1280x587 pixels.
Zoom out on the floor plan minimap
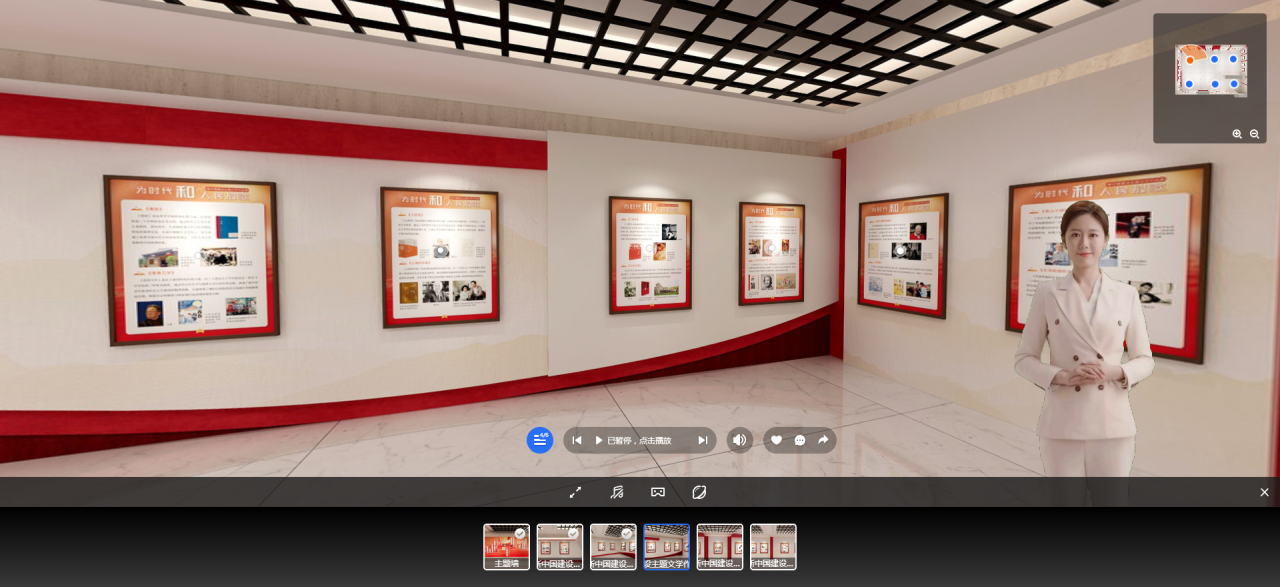coord(1255,134)
